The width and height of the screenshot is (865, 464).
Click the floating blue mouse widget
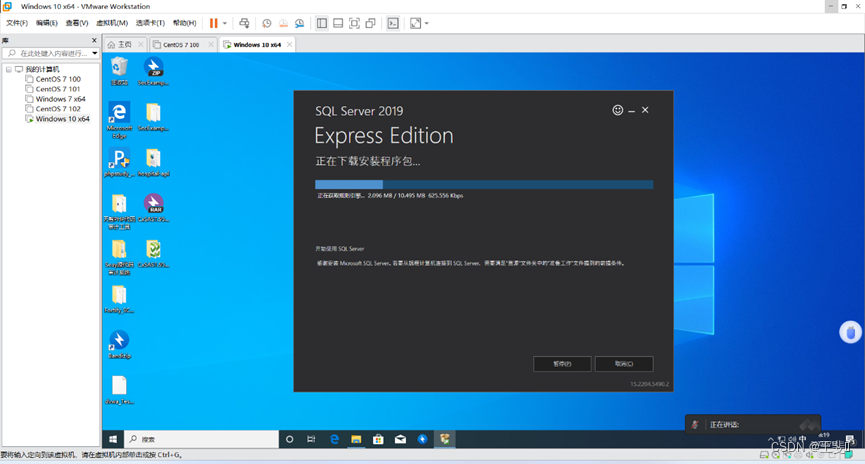point(850,333)
